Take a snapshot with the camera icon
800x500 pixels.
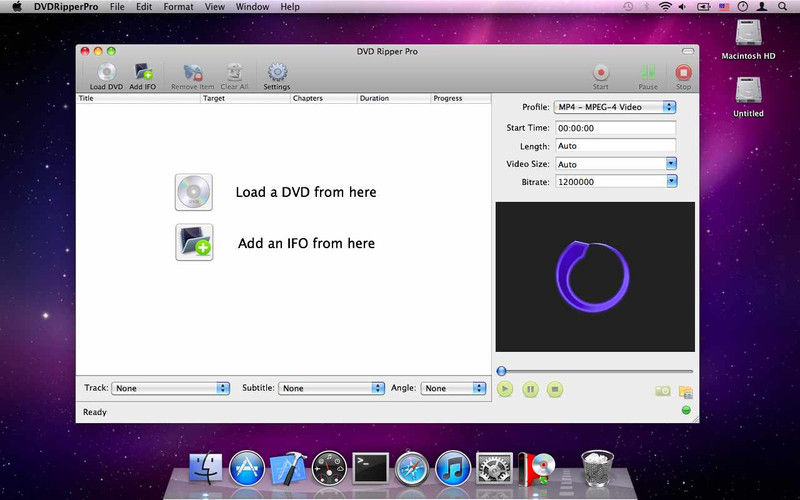[662, 391]
